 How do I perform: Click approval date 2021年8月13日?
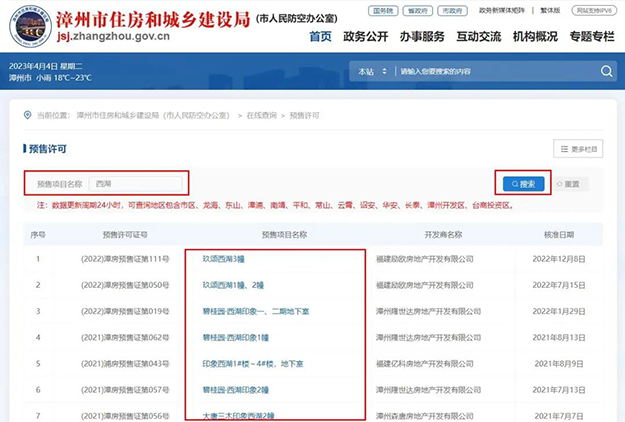[x=559, y=338]
